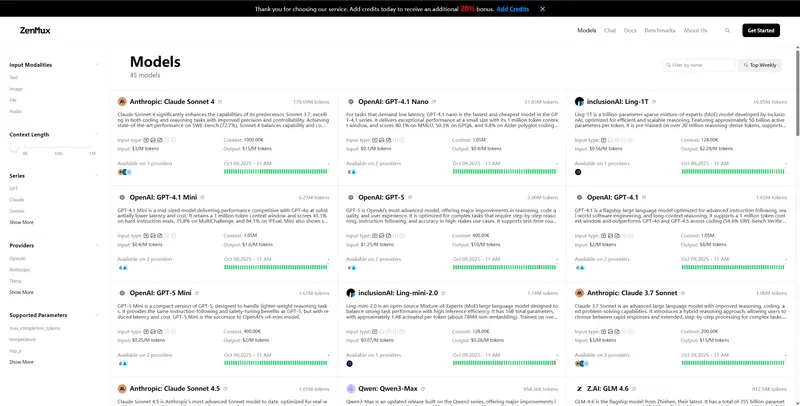Screen dimensions: 800x406
Task: Click the Qwen logo beside Qwen3-Max
Action: coord(350,388)
